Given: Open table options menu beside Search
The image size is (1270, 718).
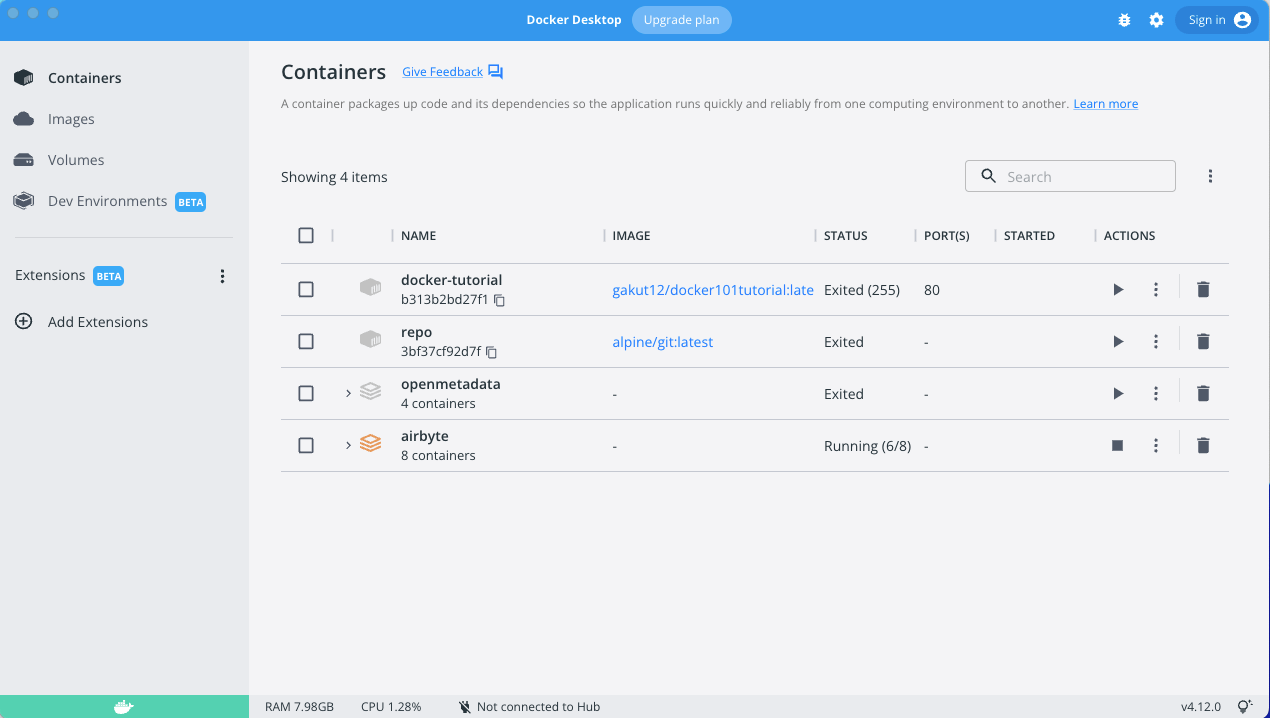Looking at the screenshot, I should [x=1210, y=176].
